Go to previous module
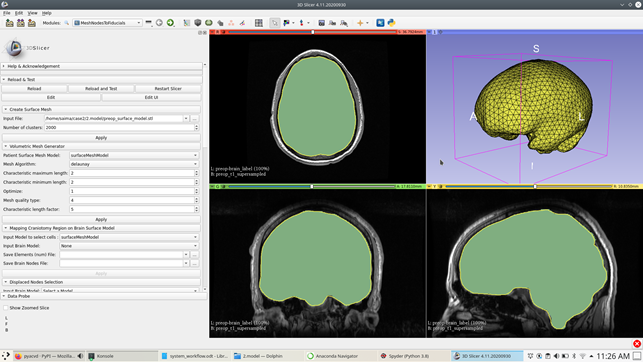The width and height of the screenshot is (643, 362). point(159,23)
